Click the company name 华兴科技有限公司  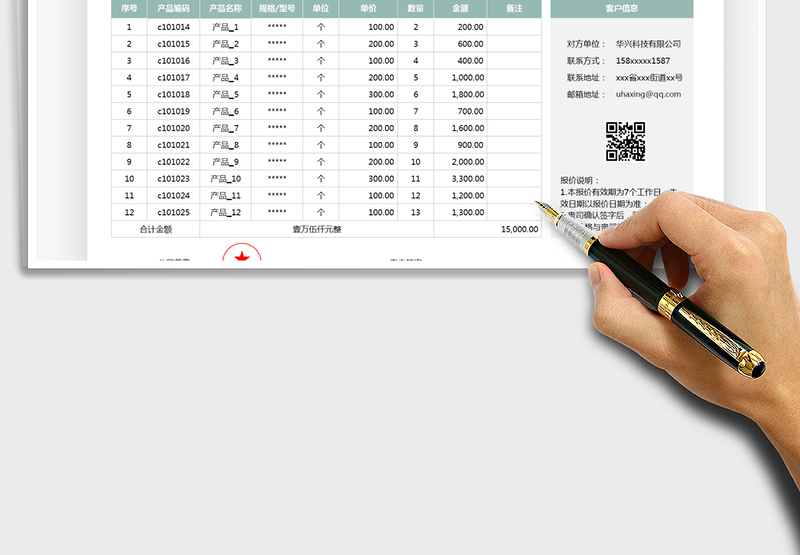coord(647,44)
